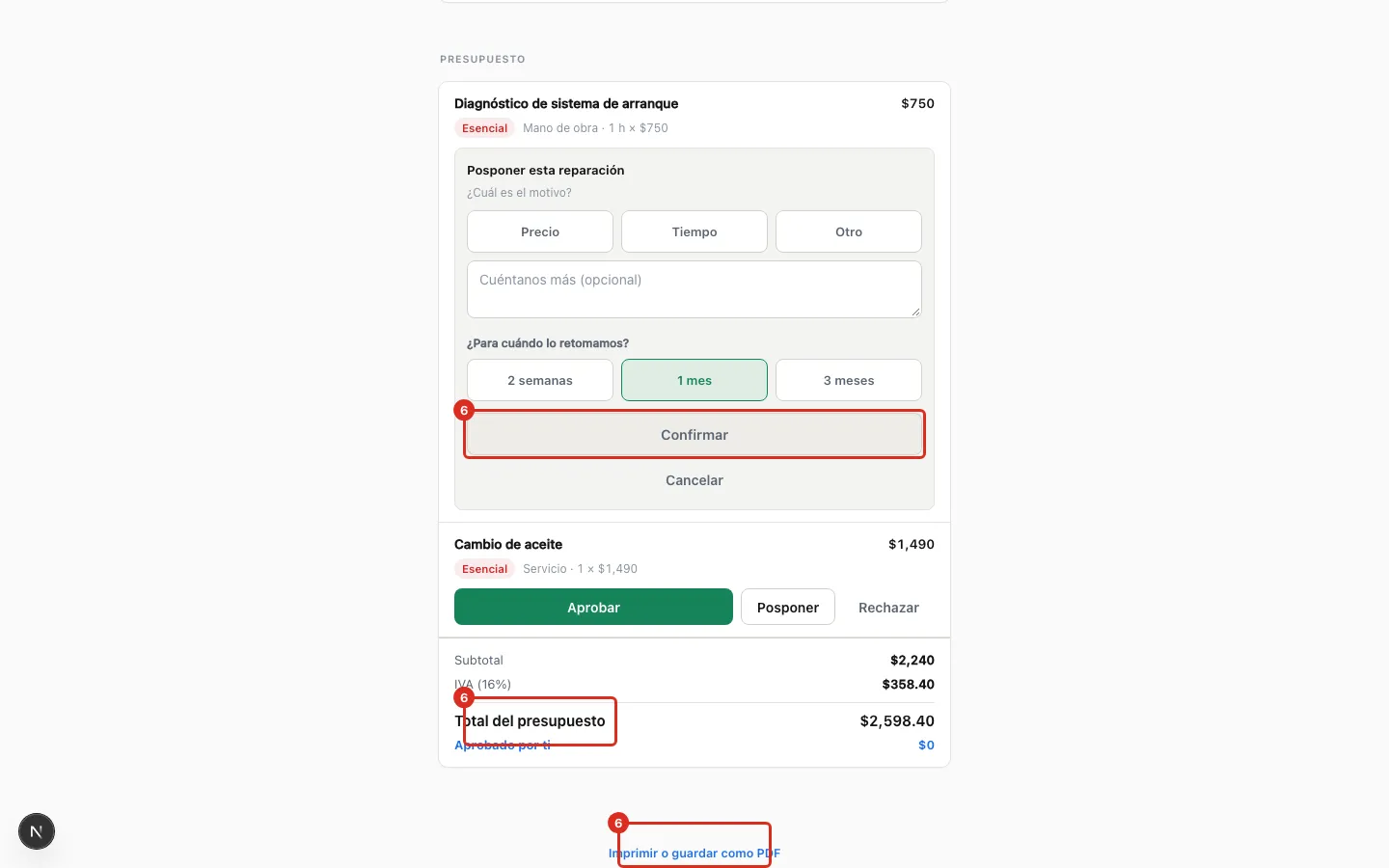
Task: Open Imprimir o guardar como PDF link
Action: (x=694, y=854)
